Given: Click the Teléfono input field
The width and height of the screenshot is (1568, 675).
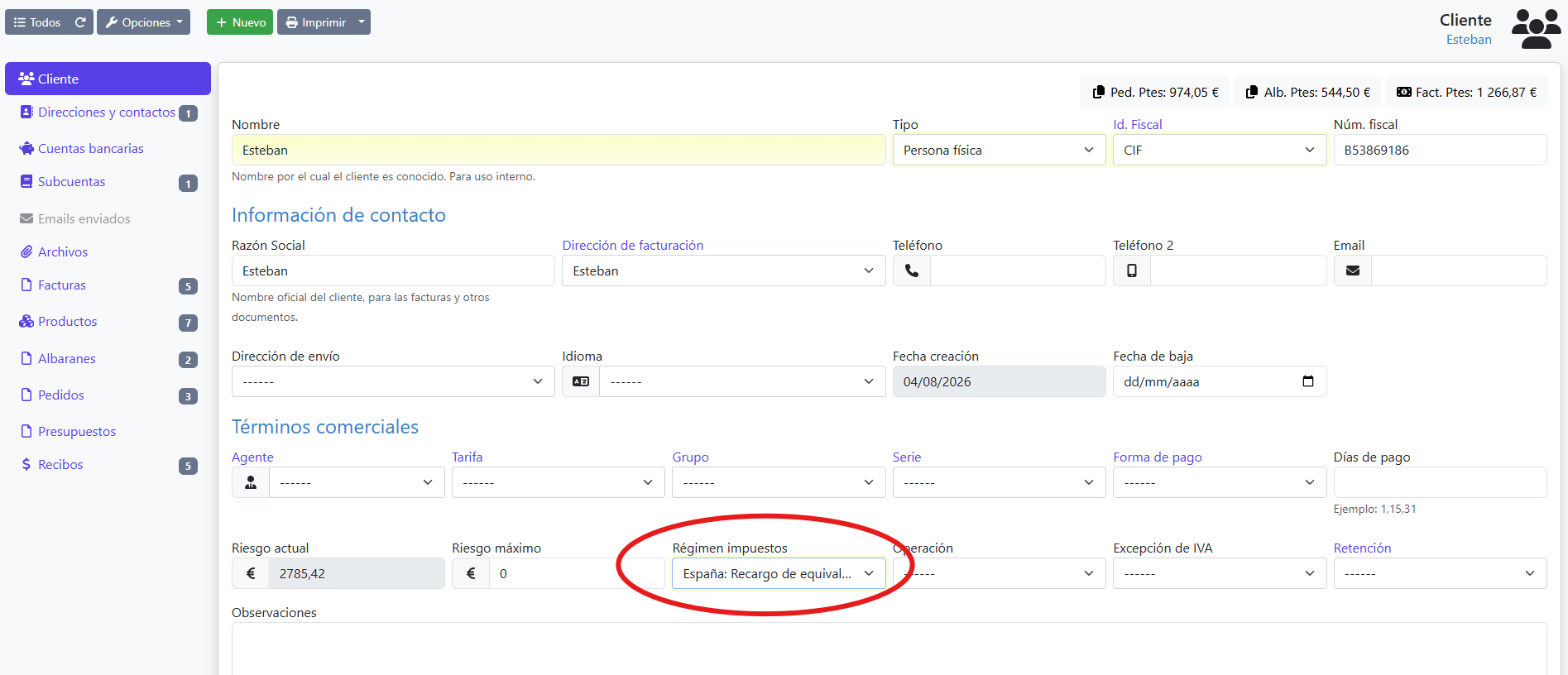Looking at the screenshot, I should pos(1018,270).
